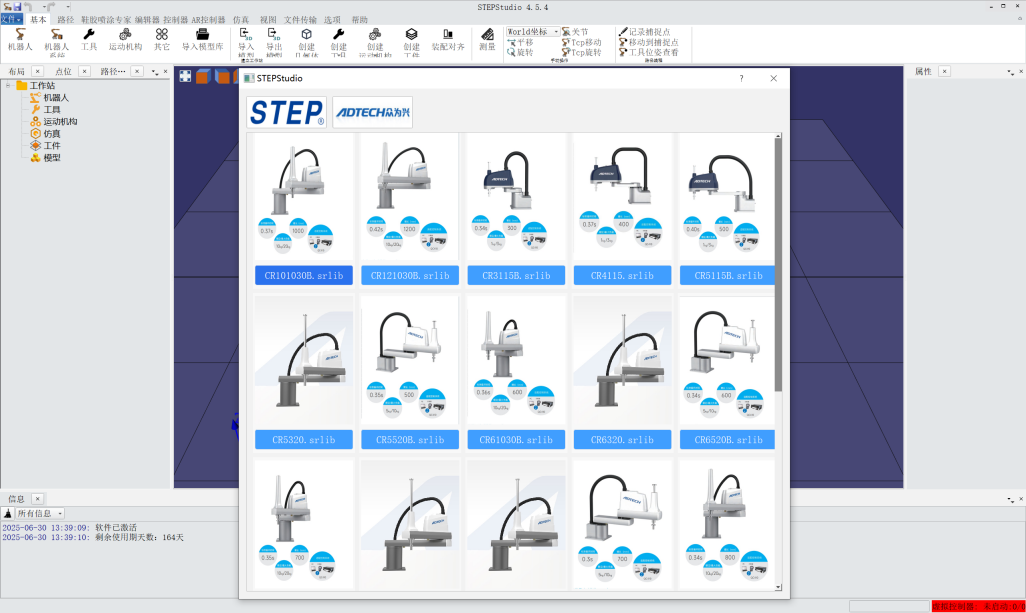This screenshot has height=613, width=1026.
Task: Select the 工具 (Tool) wrench ribbon icon
Action: 89,39
